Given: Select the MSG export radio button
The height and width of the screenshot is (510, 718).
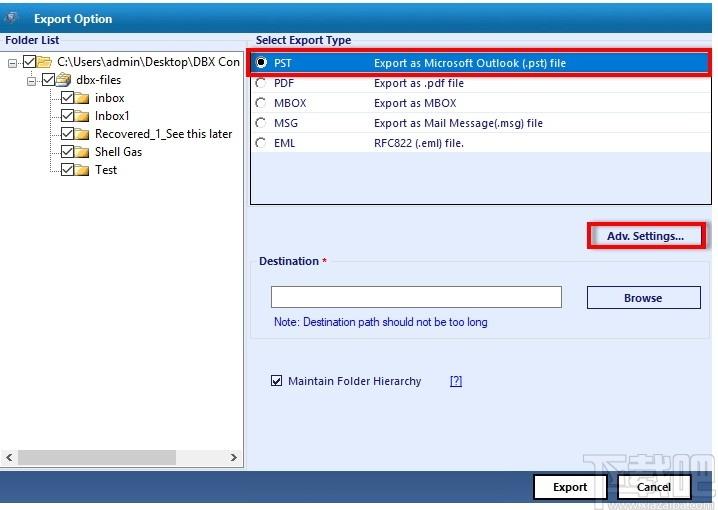Looking at the screenshot, I should [261, 123].
